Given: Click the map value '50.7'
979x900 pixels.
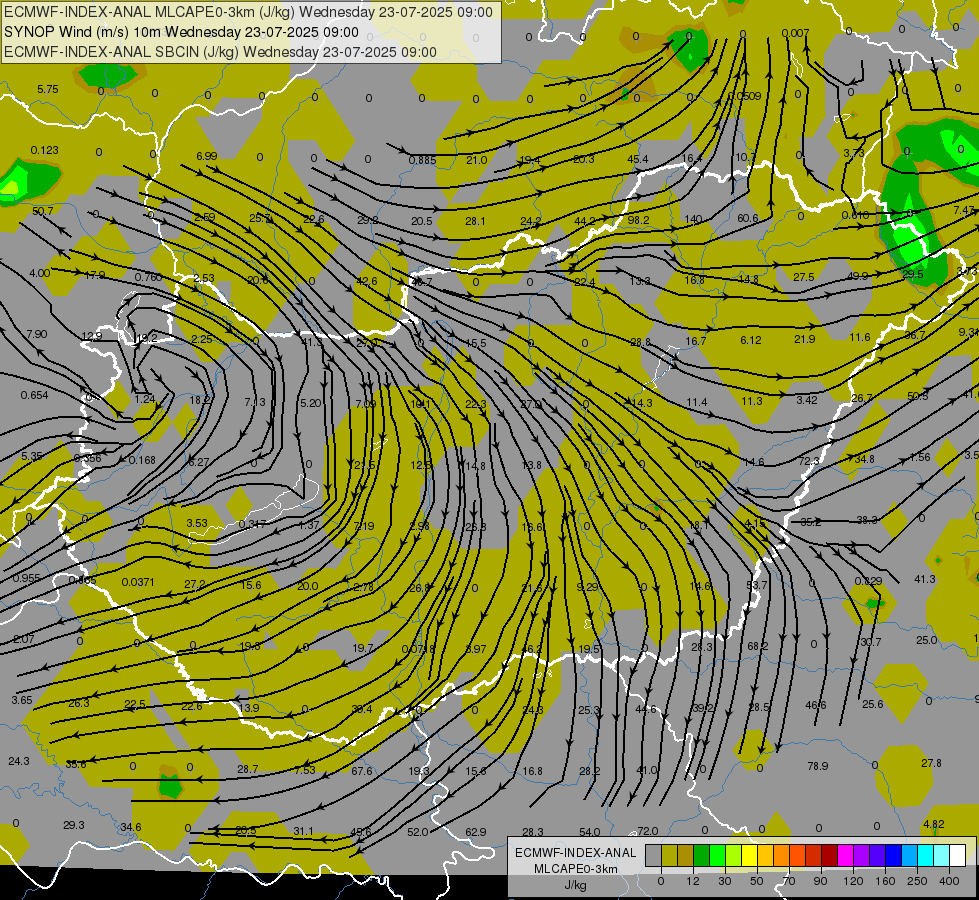Looking at the screenshot, I should click(x=42, y=211).
